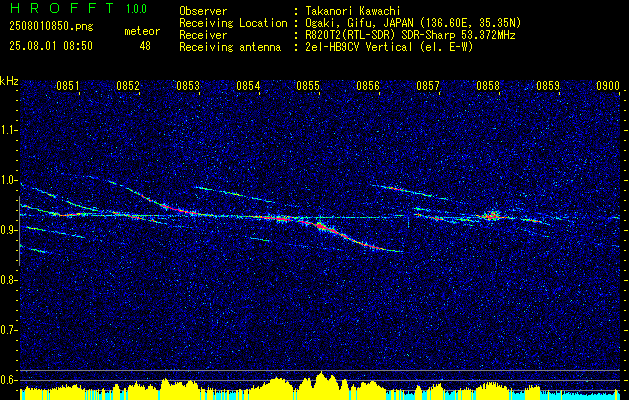Click the 0855 time marker
This screenshot has height=400, width=629.
tap(308, 86)
